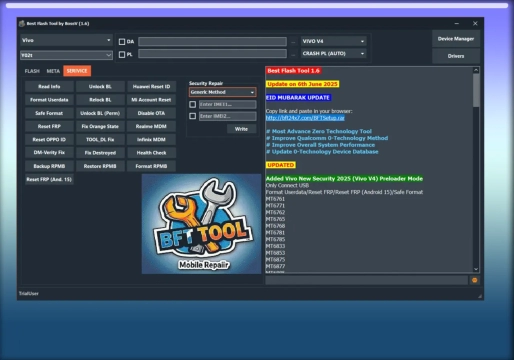Screen dimensions: 514x360
Task: Open the Vivo brand dropdown
Action: 66,40
